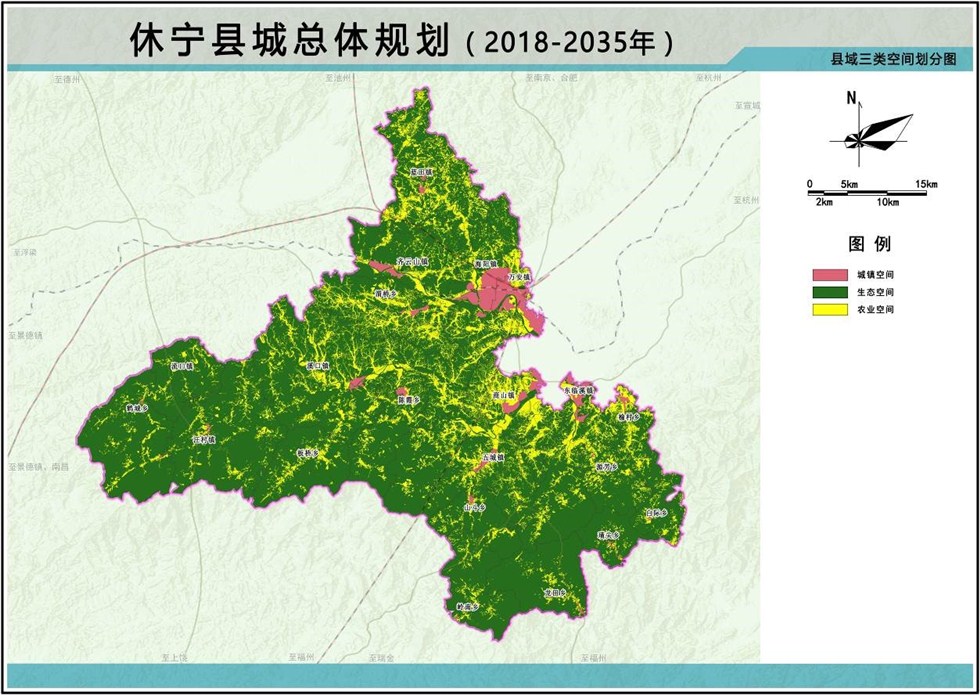The width and height of the screenshot is (980, 695).
Task: Click the 10km scale bar label
Action: (x=888, y=202)
